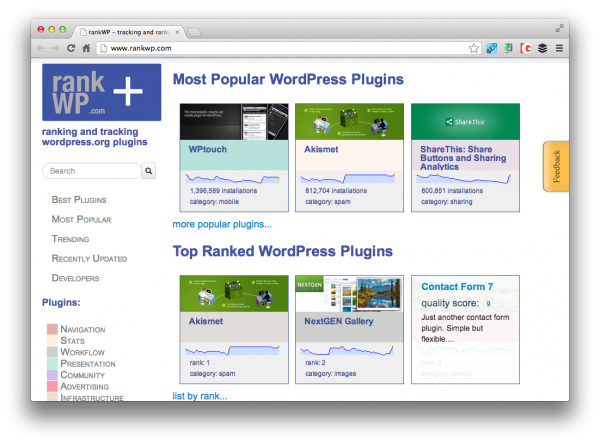Click the ShareThis installations sparkline chart
The width and height of the screenshot is (600, 444).
464,179
